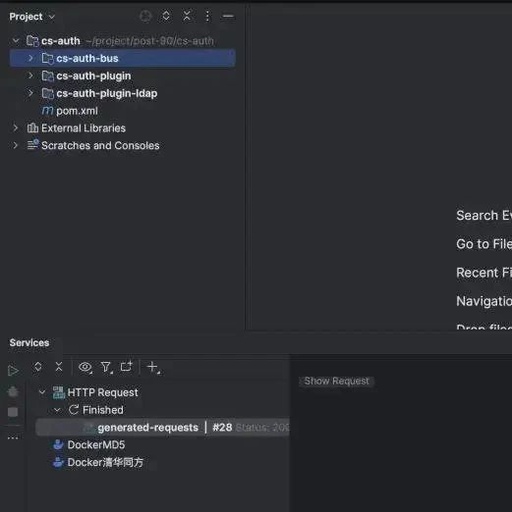Select Scratches and Consoles label
The height and width of the screenshot is (512, 512).
(x=100, y=145)
